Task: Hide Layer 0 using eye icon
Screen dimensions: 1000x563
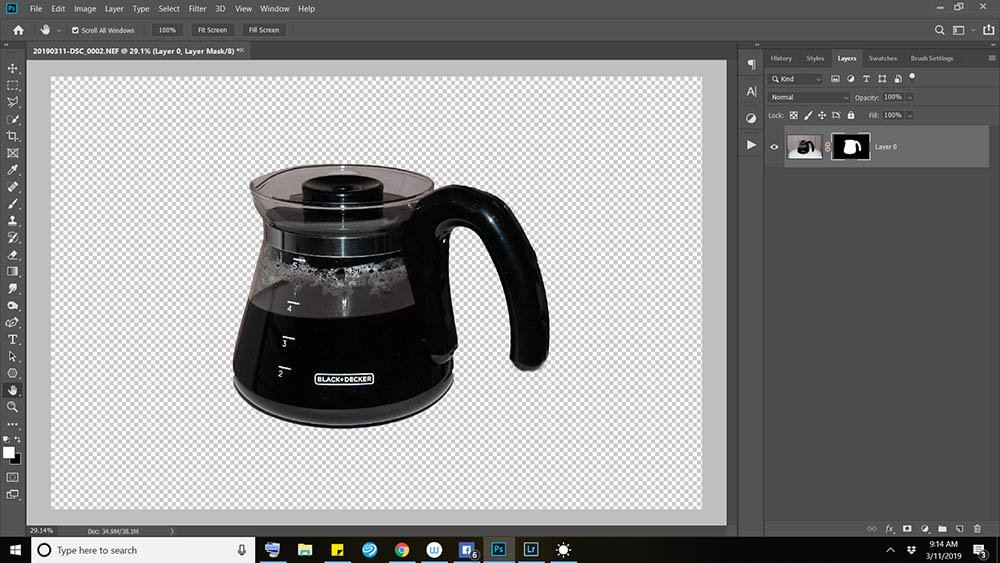Action: coord(774,147)
